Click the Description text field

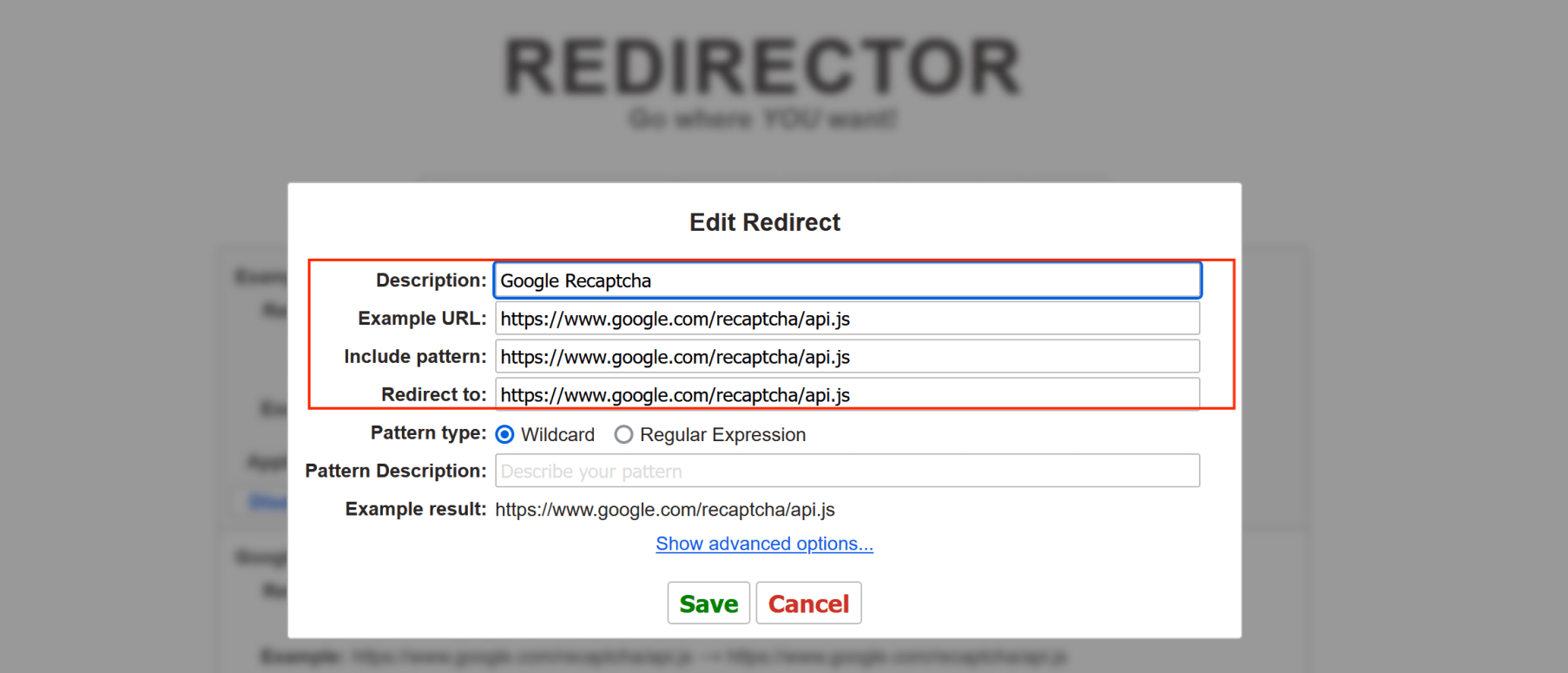847,280
